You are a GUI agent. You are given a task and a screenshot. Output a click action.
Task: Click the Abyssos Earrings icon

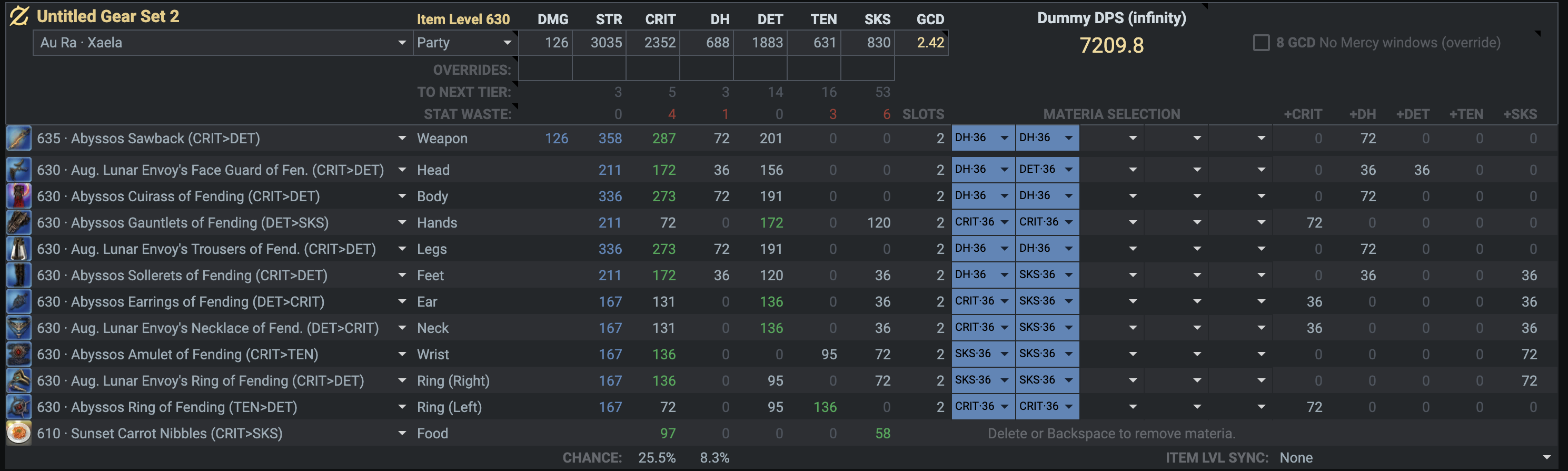18,301
